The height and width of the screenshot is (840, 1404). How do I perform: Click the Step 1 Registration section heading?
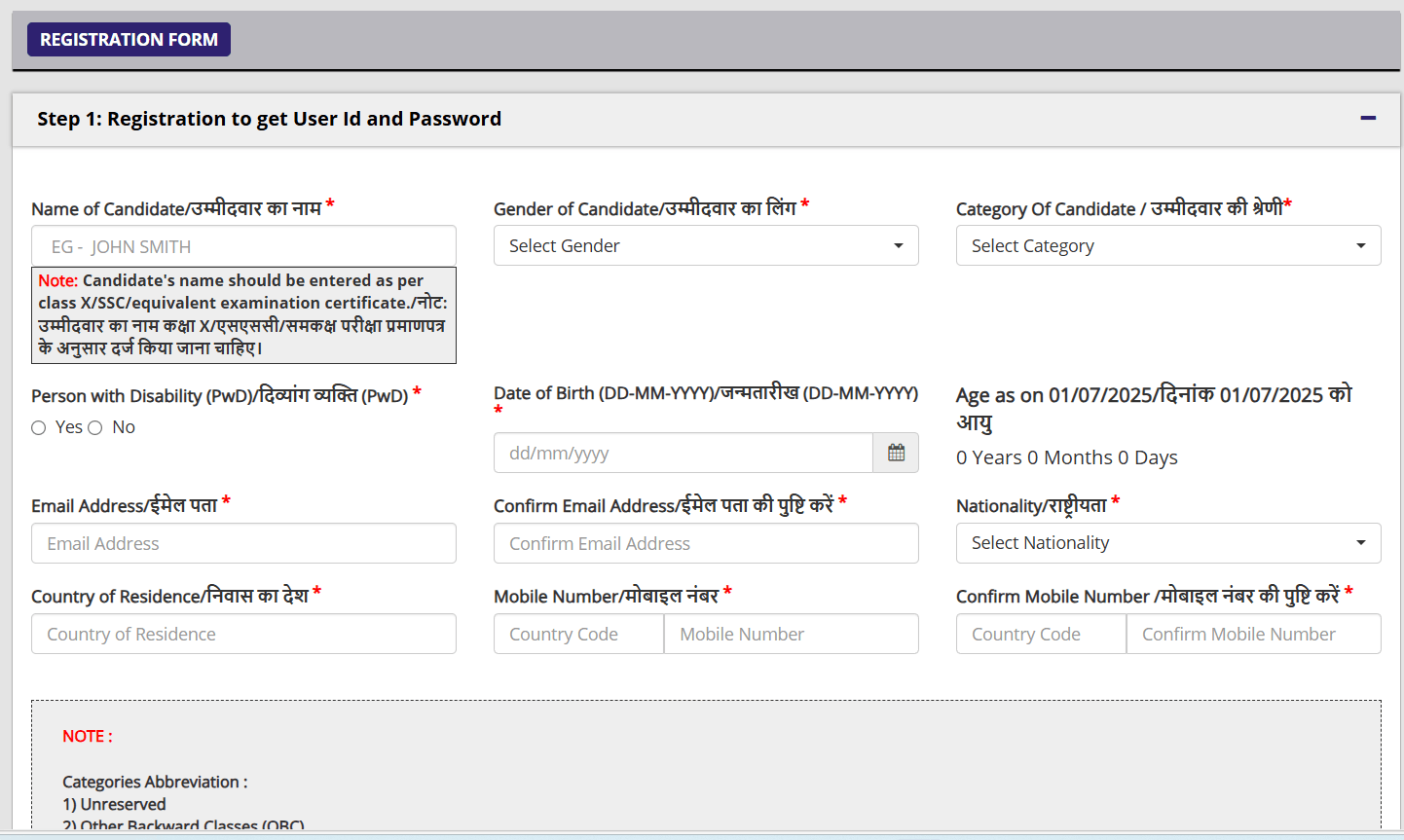click(269, 119)
